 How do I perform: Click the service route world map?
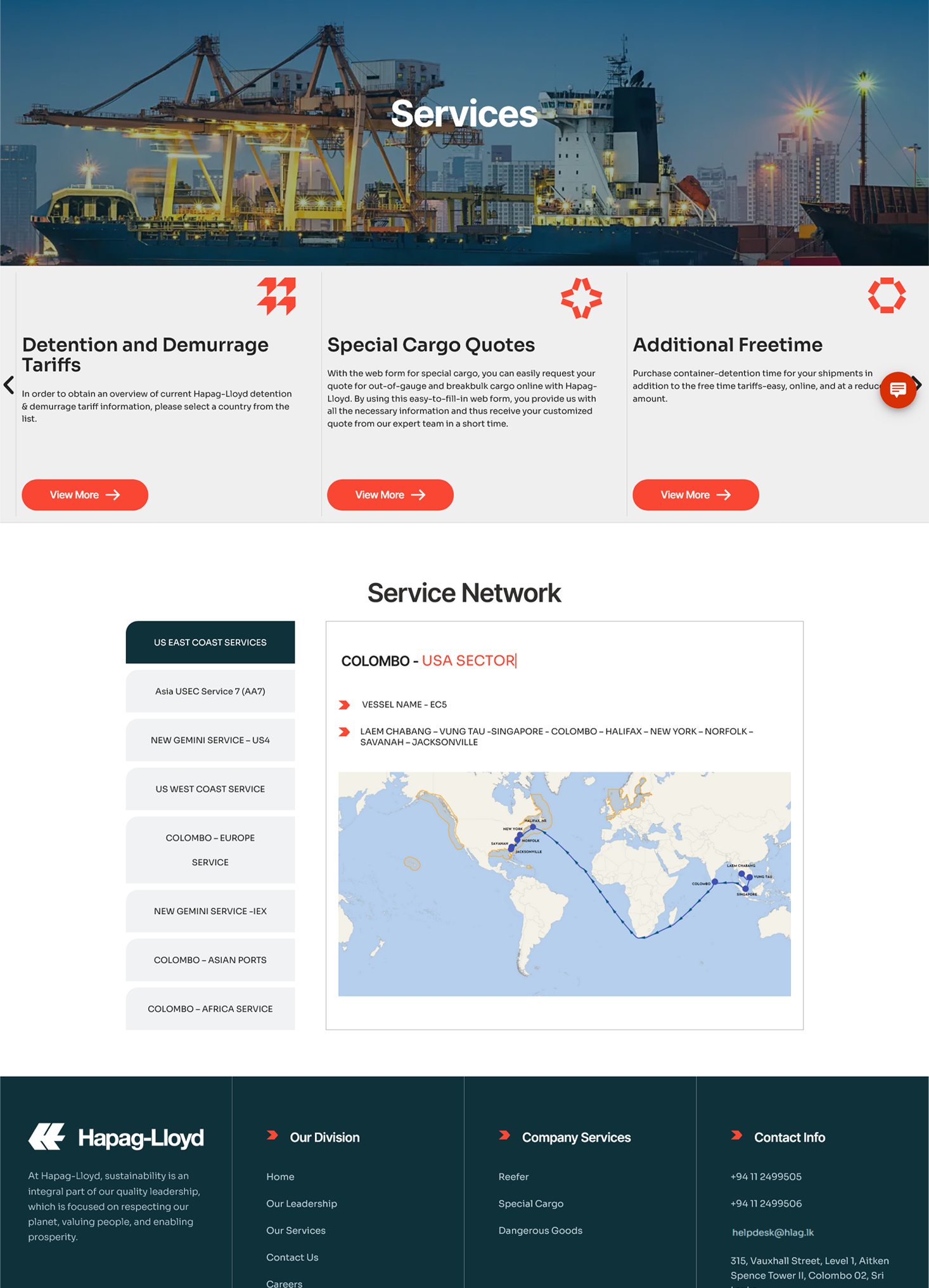[x=565, y=884]
